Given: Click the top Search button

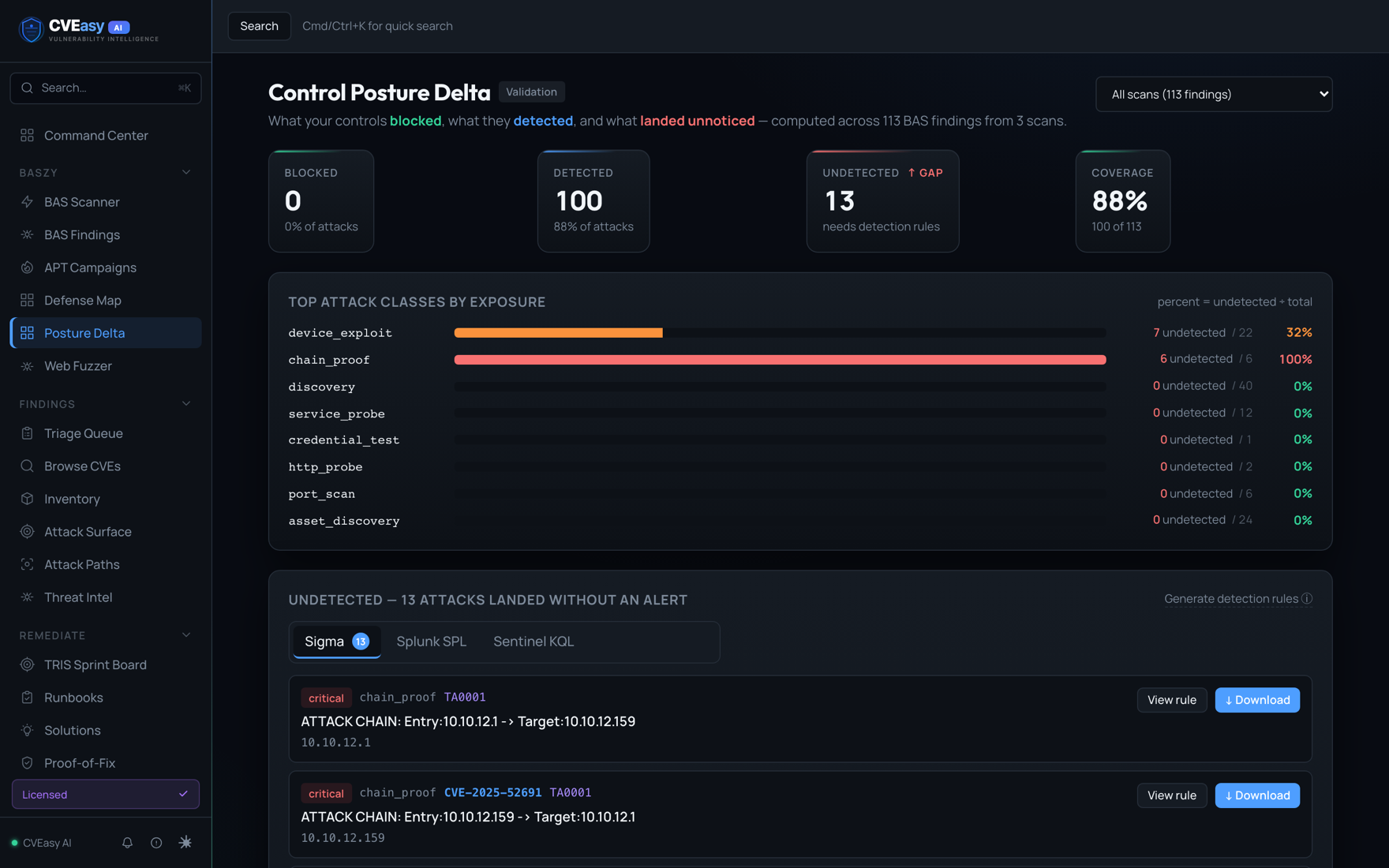Looking at the screenshot, I should (x=259, y=26).
